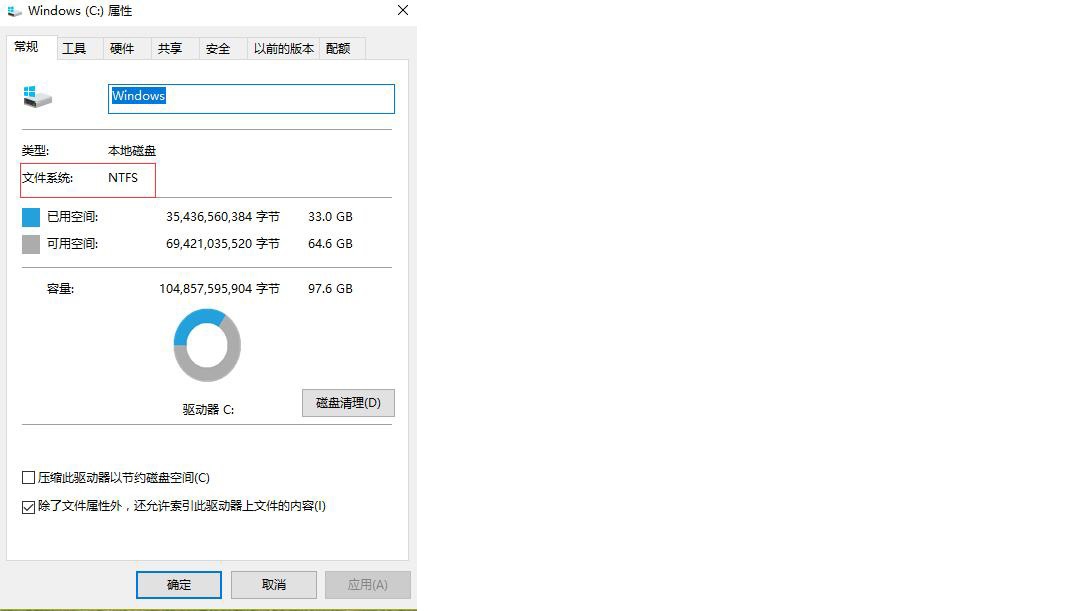Launch 磁盘清理(D)
This screenshot has width=1083, height=611.
pos(348,403)
